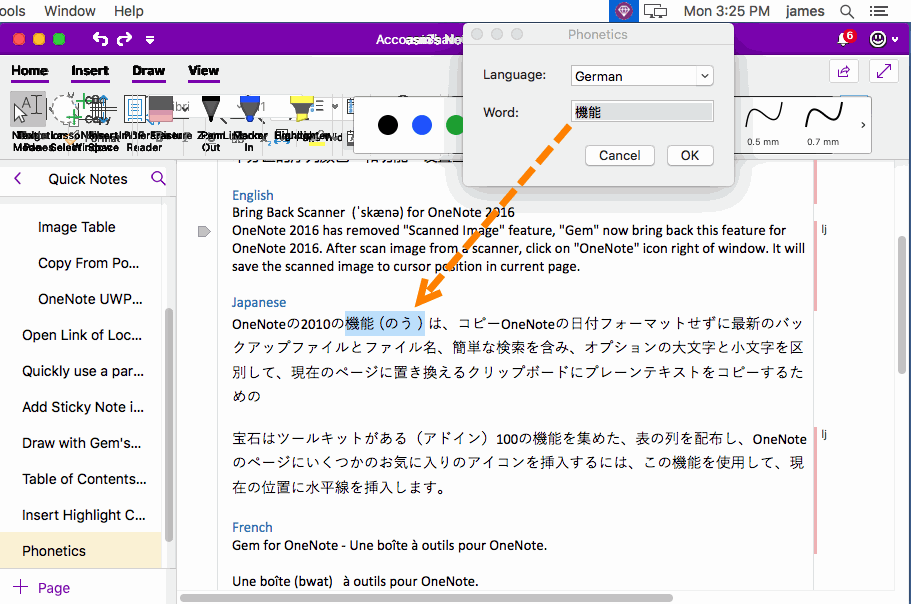Click the james user name in menu bar
Image resolution: width=911 pixels, height=604 pixels.
[805, 11]
